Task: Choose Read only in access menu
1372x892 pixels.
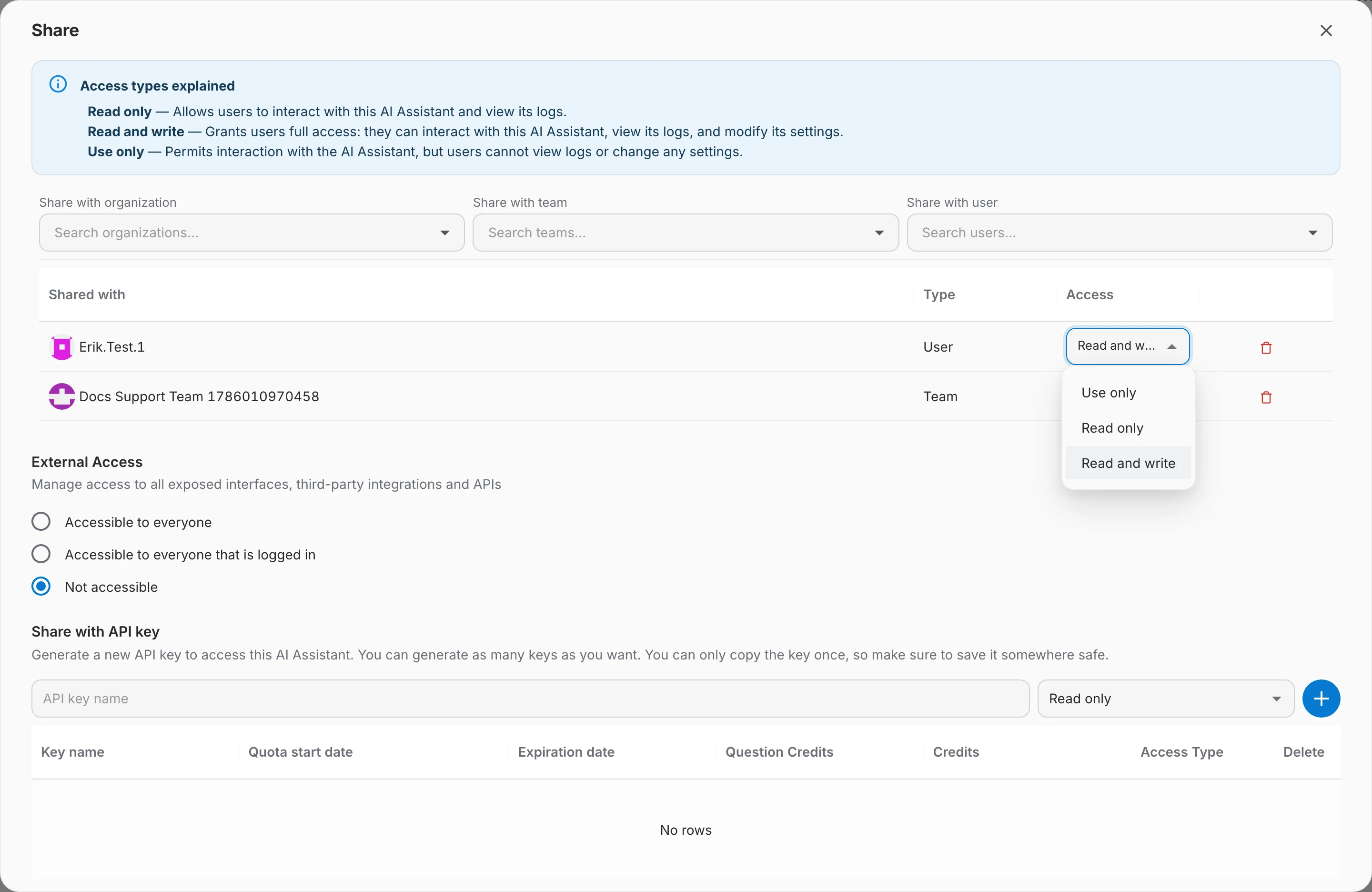Action: click(x=1128, y=428)
